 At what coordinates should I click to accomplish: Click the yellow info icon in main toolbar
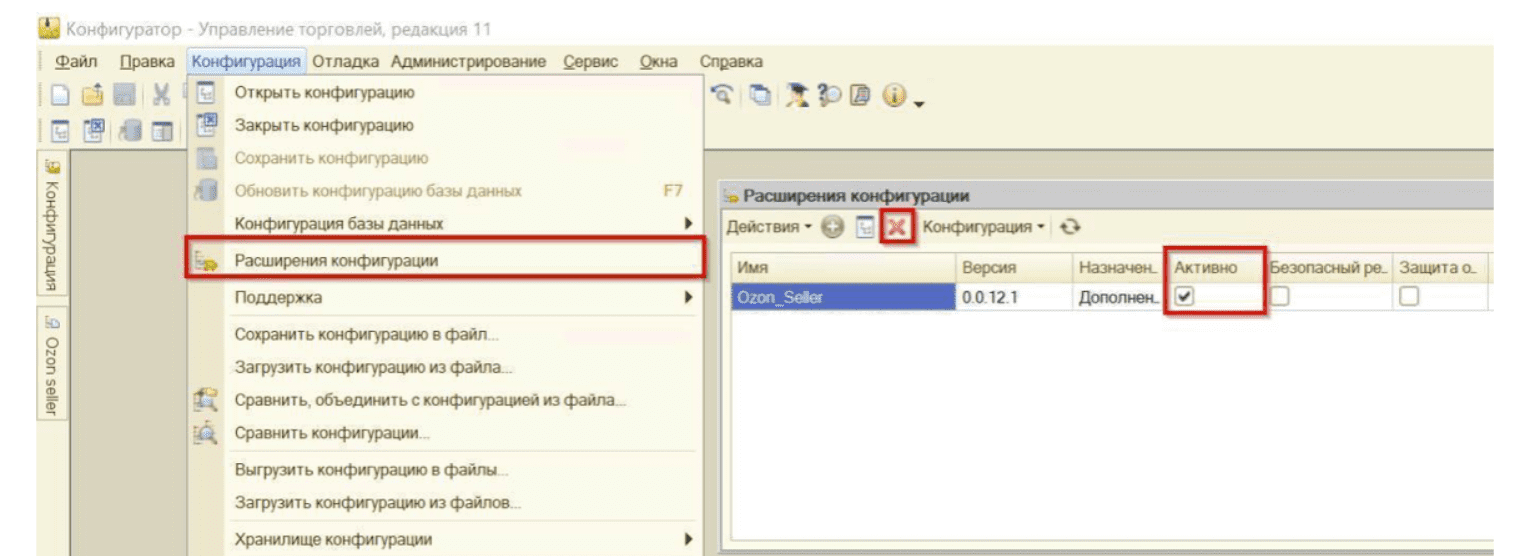[x=893, y=94]
